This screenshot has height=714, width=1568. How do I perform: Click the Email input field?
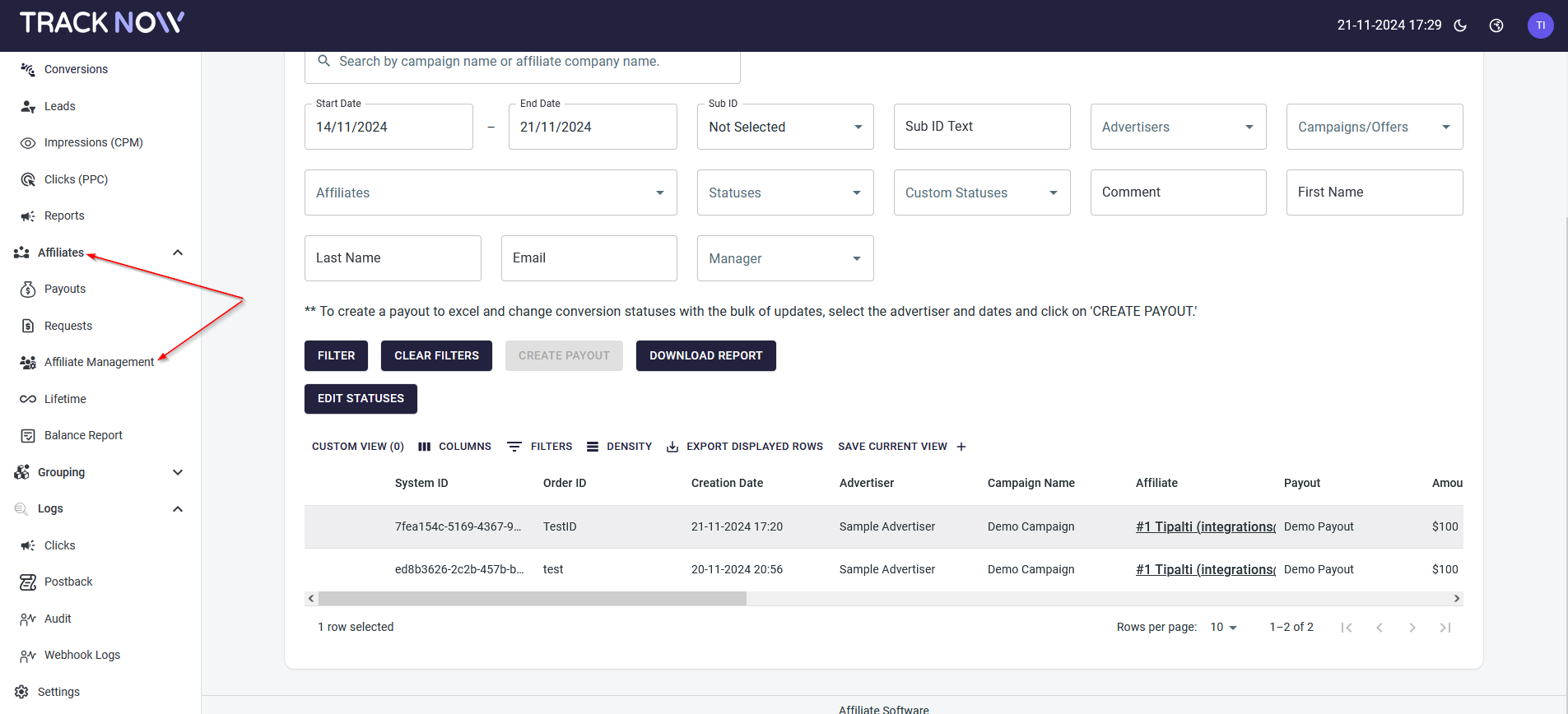tap(589, 258)
